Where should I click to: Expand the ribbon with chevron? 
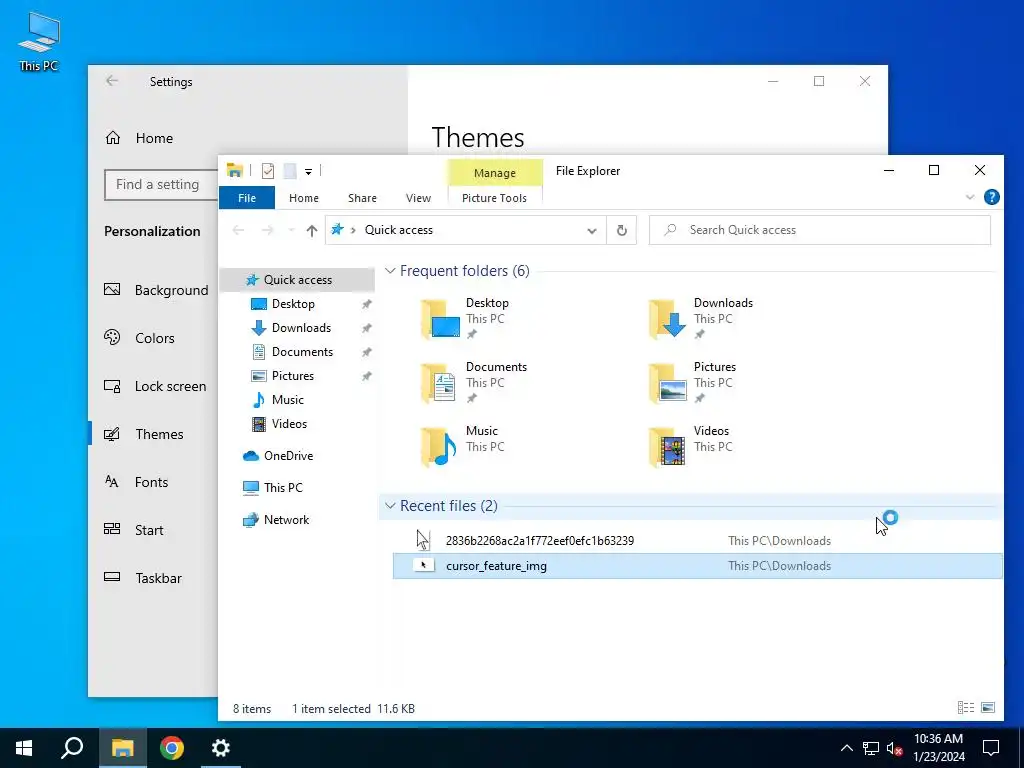coord(970,197)
